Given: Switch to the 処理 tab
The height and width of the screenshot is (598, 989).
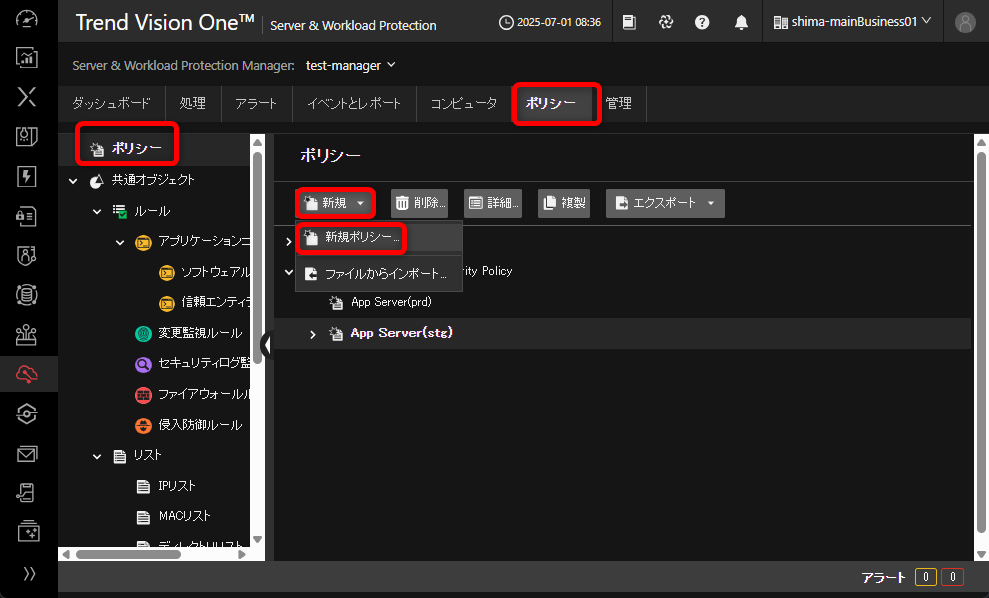Looking at the screenshot, I should click(193, 103).
